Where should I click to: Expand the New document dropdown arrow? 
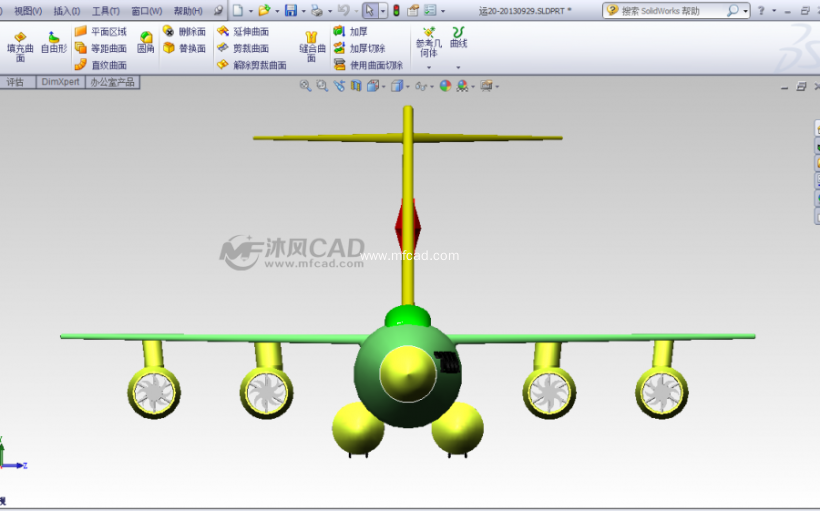pos(250,11)
